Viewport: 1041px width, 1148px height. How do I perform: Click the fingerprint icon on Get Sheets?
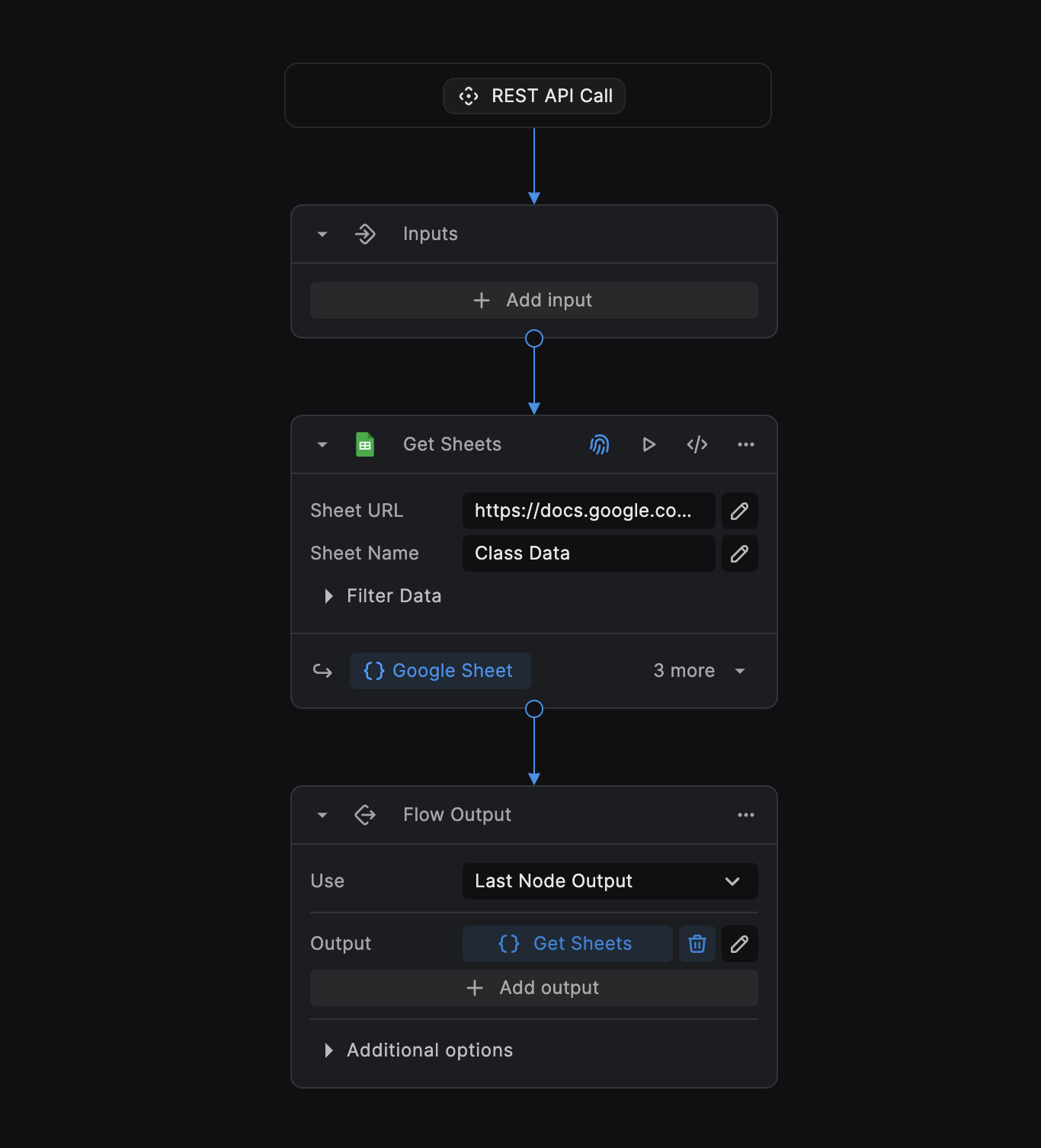tap(600, 444)
